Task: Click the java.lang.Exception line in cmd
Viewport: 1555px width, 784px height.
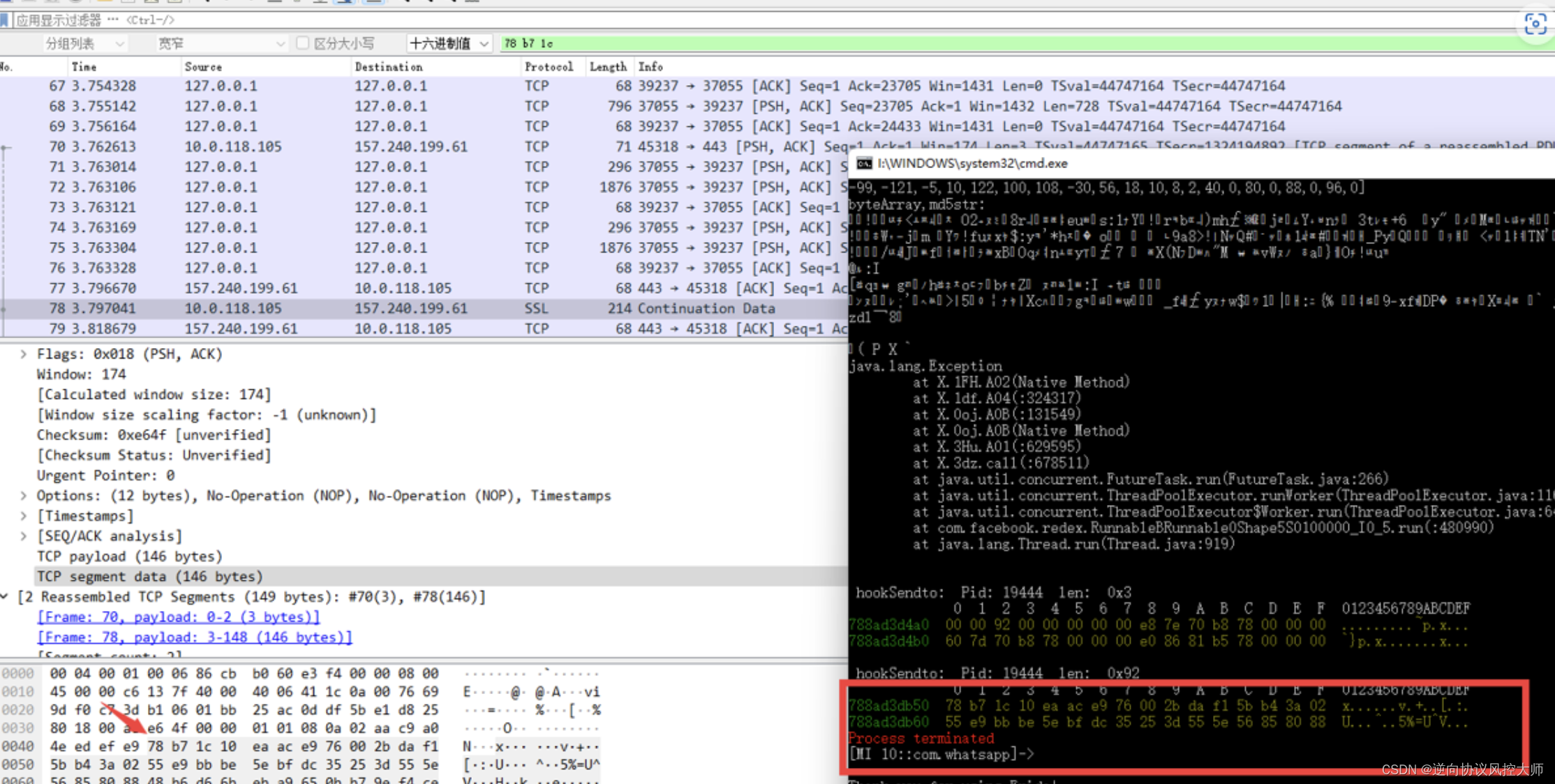Action: click(925, 366)
